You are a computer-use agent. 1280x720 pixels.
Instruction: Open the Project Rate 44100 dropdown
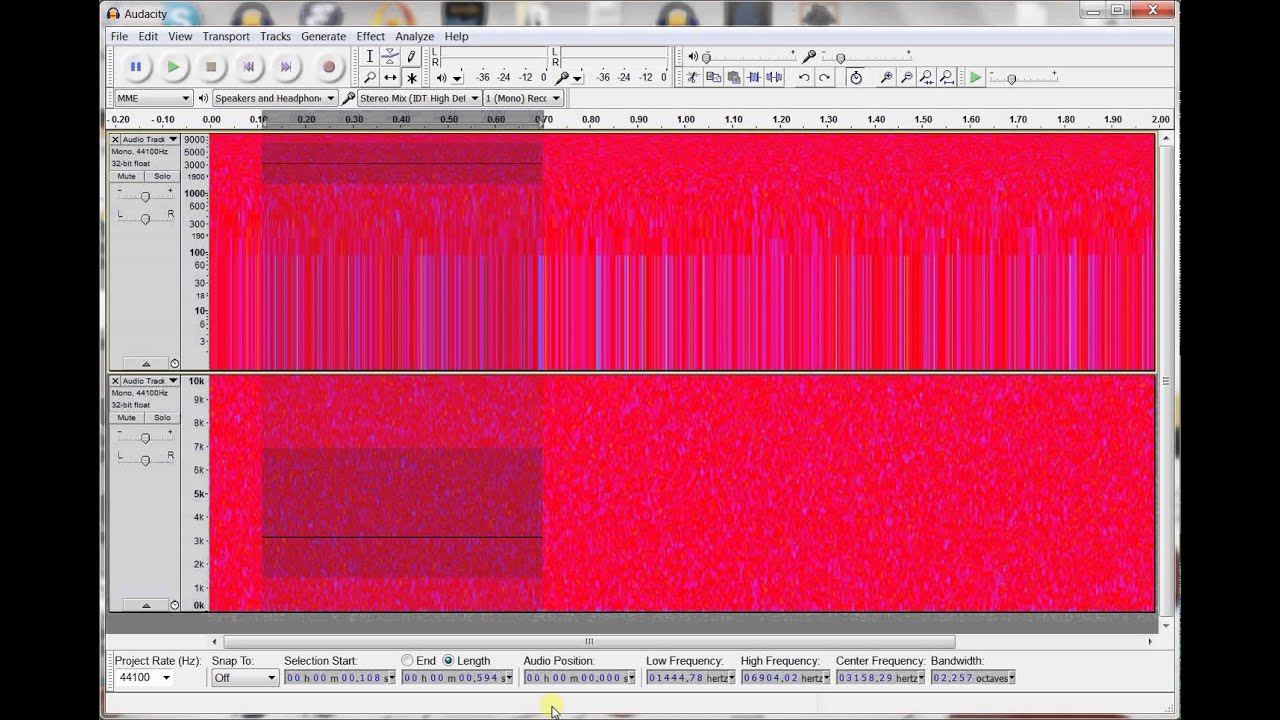[144, 678]
